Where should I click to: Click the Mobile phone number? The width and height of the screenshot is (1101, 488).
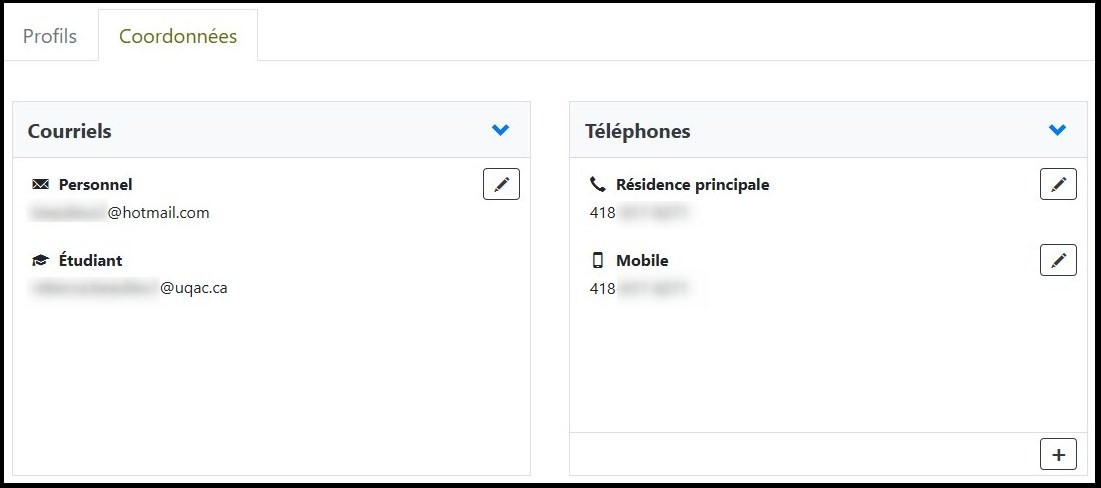[640, 289]
